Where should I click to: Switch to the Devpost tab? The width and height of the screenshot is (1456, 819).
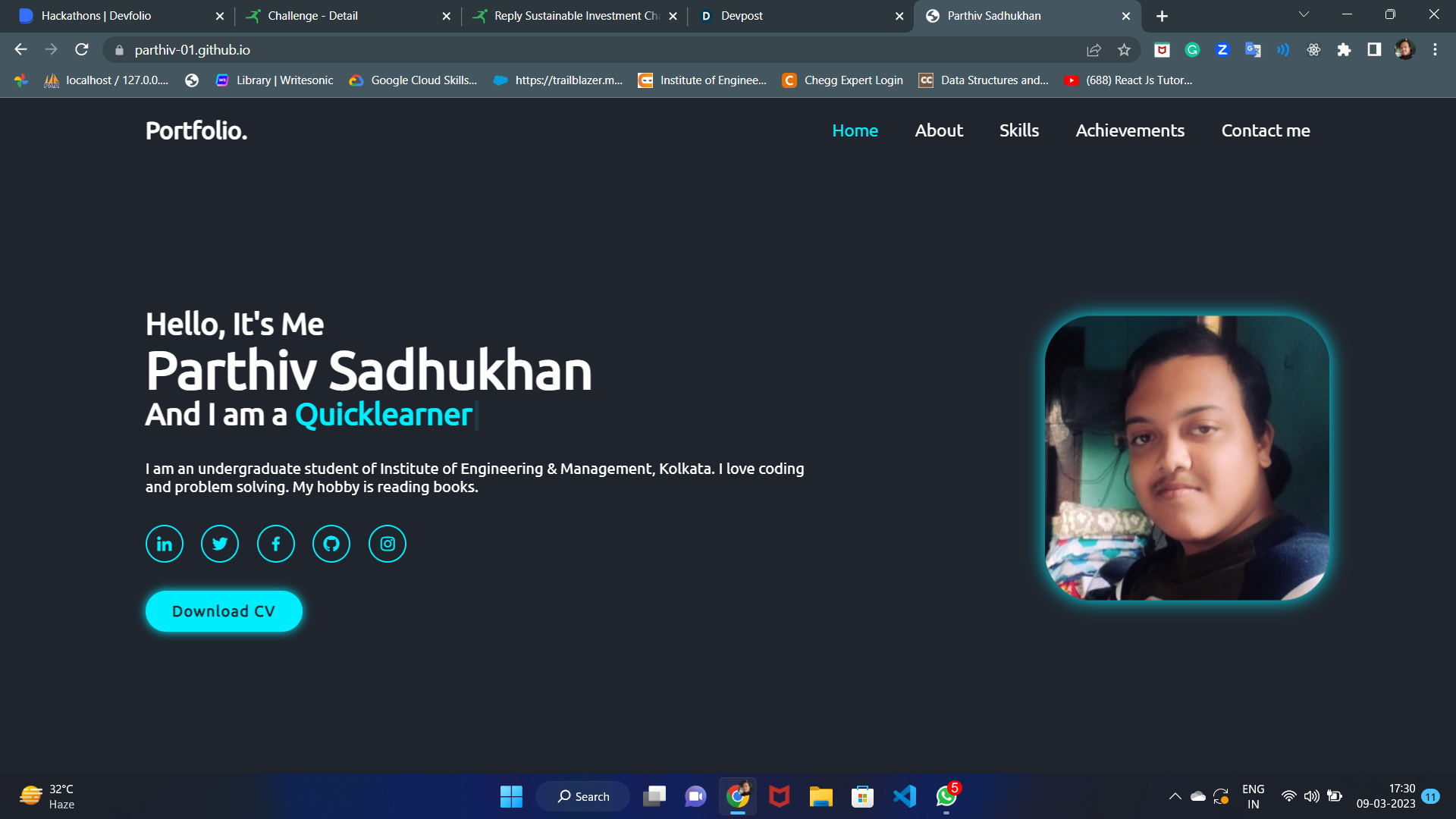click(x=789, y=16)
